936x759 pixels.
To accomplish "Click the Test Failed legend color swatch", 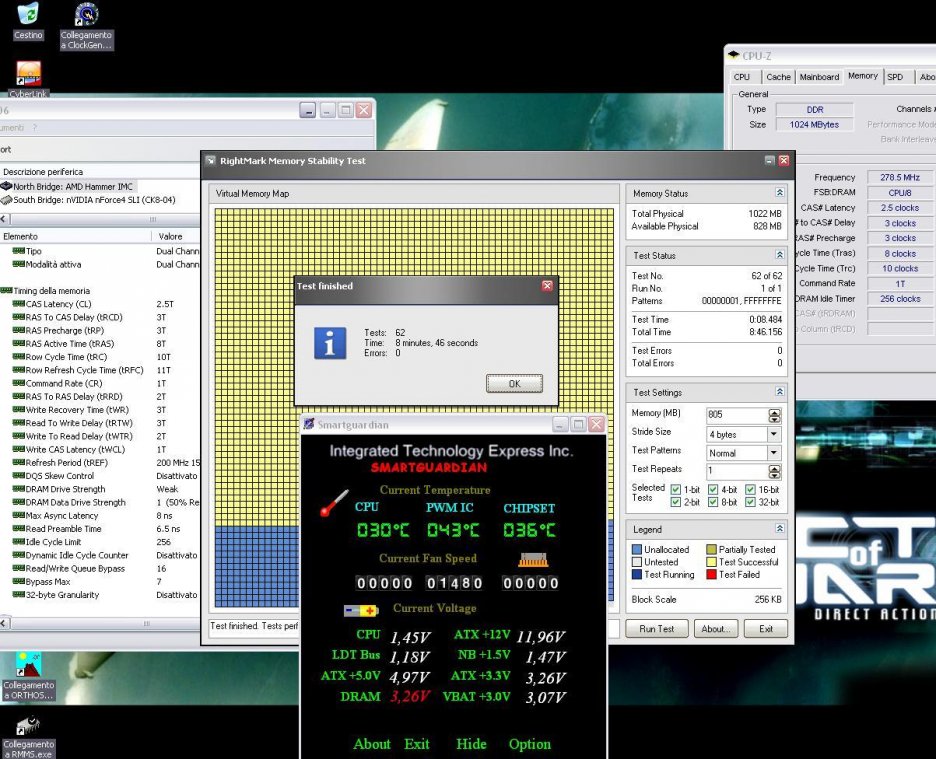I will click(711, 574).
